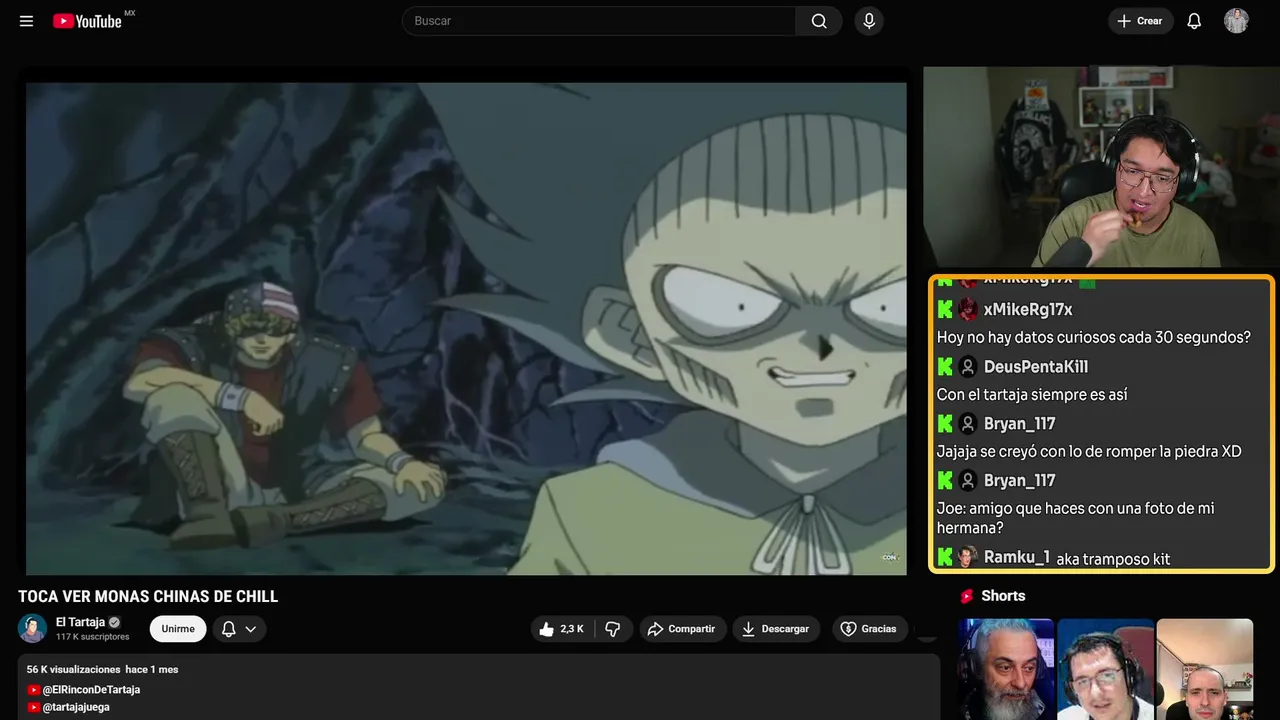
Task: Send a Gracias super thanks
Action: [x=868, y=629]
